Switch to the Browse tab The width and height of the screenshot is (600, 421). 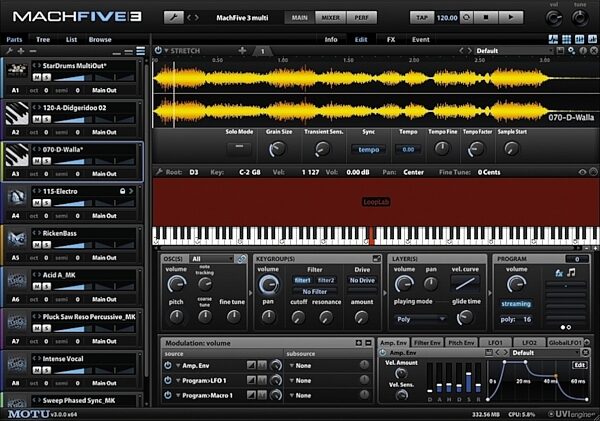[x=100, y=39]
